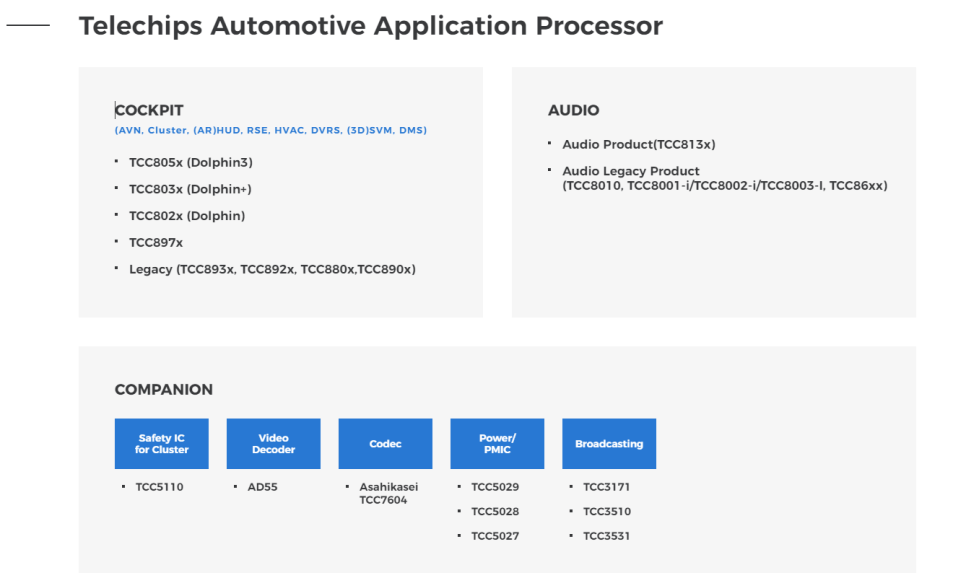Click TCC3510 under Broadcasting
This screenshot has width=966, height=578.
pos(607,511)
